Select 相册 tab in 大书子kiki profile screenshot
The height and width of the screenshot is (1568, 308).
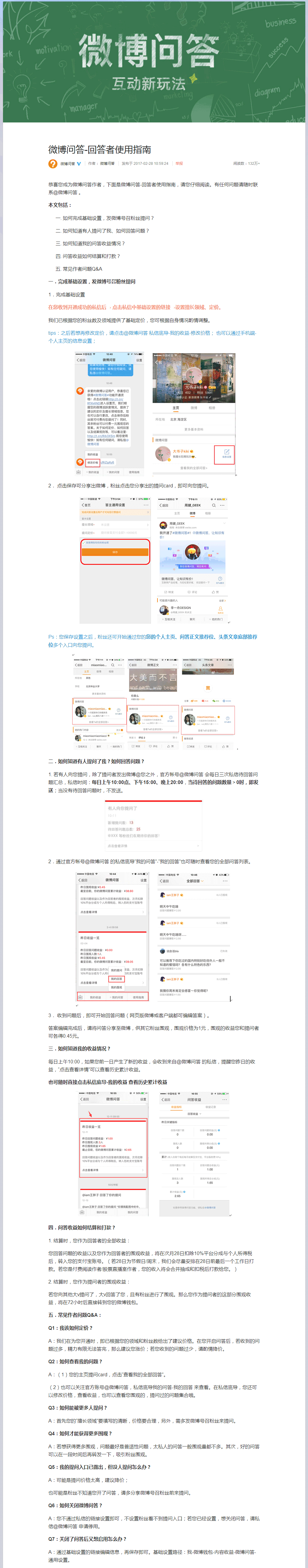tap(212, 408)
